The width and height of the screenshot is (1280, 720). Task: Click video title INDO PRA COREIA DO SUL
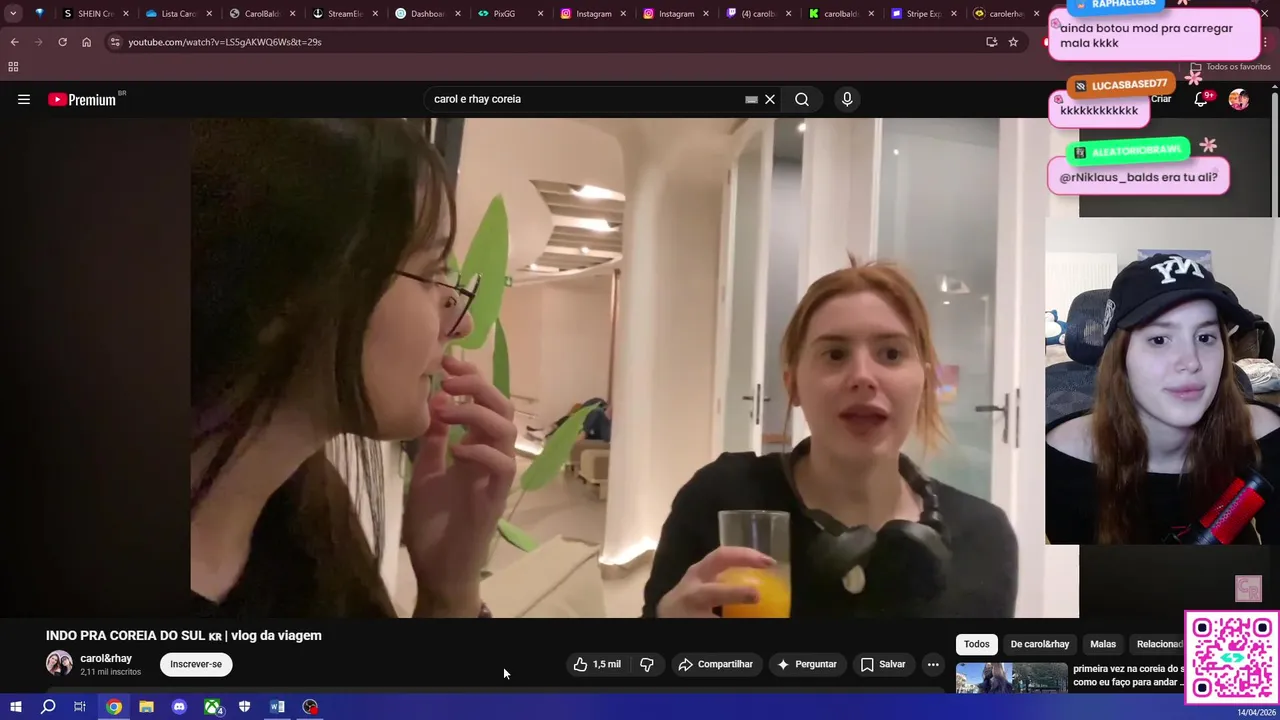[184, 635]
